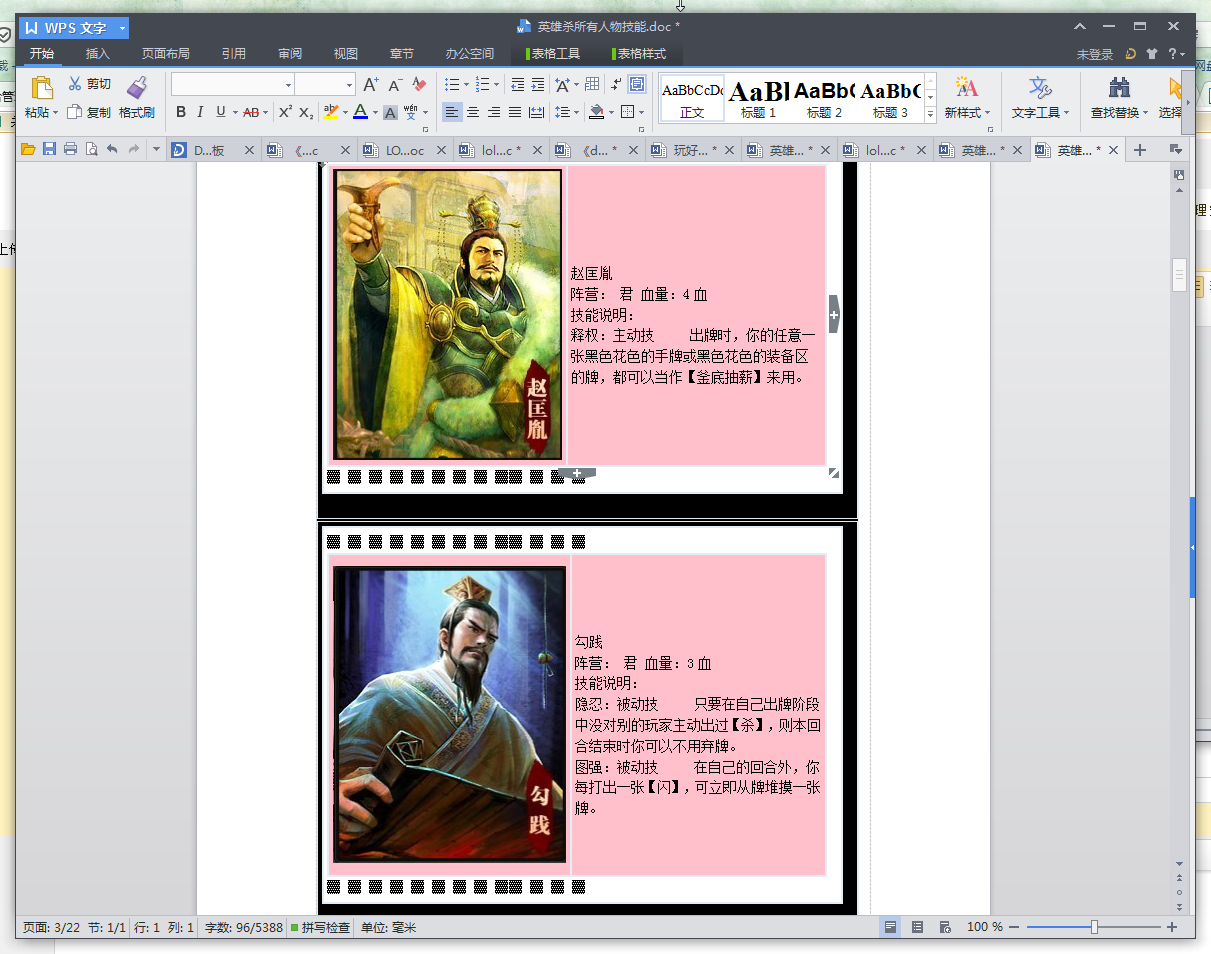Decrease font size with A- icon
This screenshot has width=1211, height=954.
[395, 85]
